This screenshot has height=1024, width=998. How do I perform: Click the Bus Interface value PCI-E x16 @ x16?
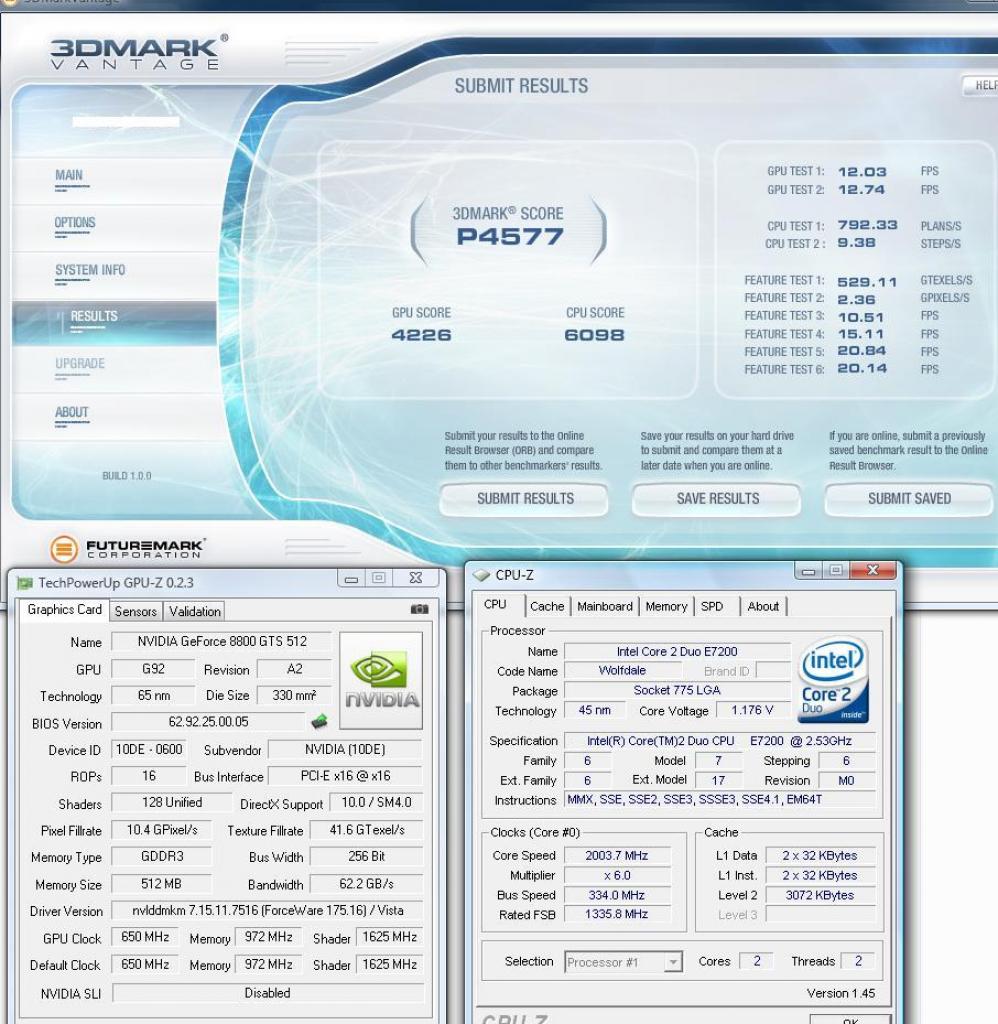click(346, 776)
